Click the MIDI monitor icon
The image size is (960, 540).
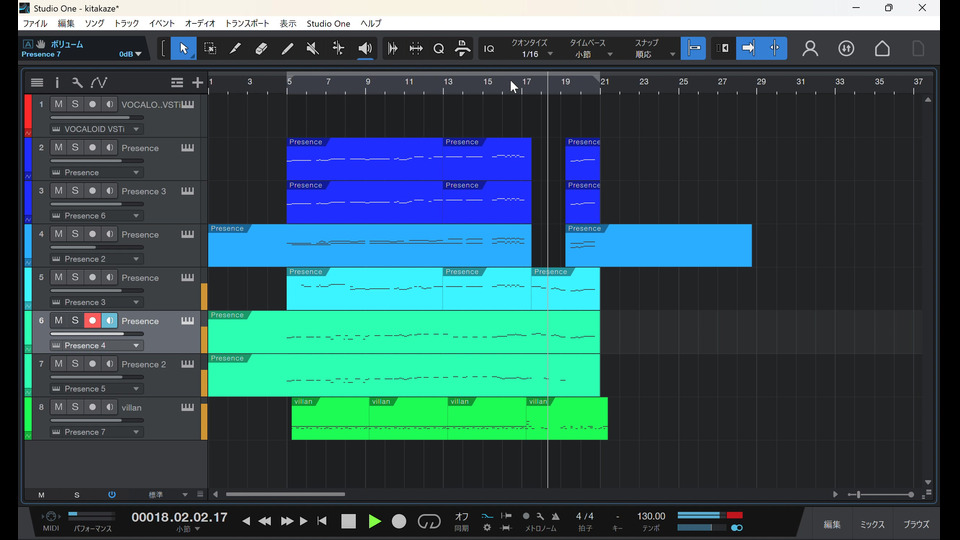tap(51, 517)
